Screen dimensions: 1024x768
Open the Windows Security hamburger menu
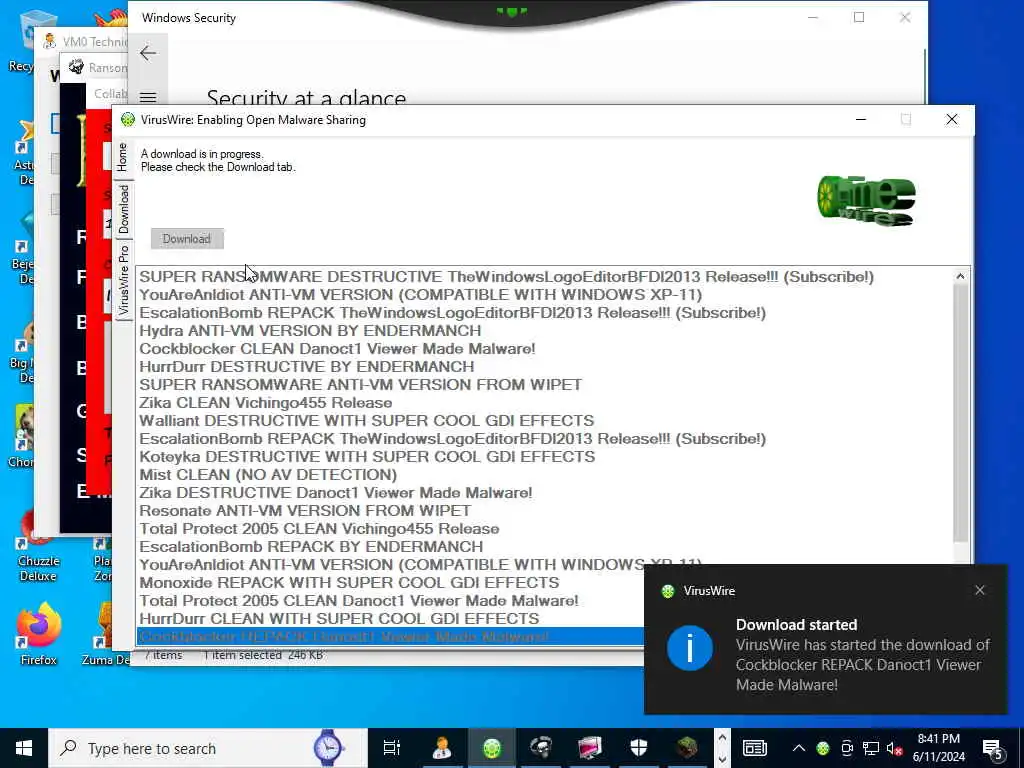(x=148, y=98)
